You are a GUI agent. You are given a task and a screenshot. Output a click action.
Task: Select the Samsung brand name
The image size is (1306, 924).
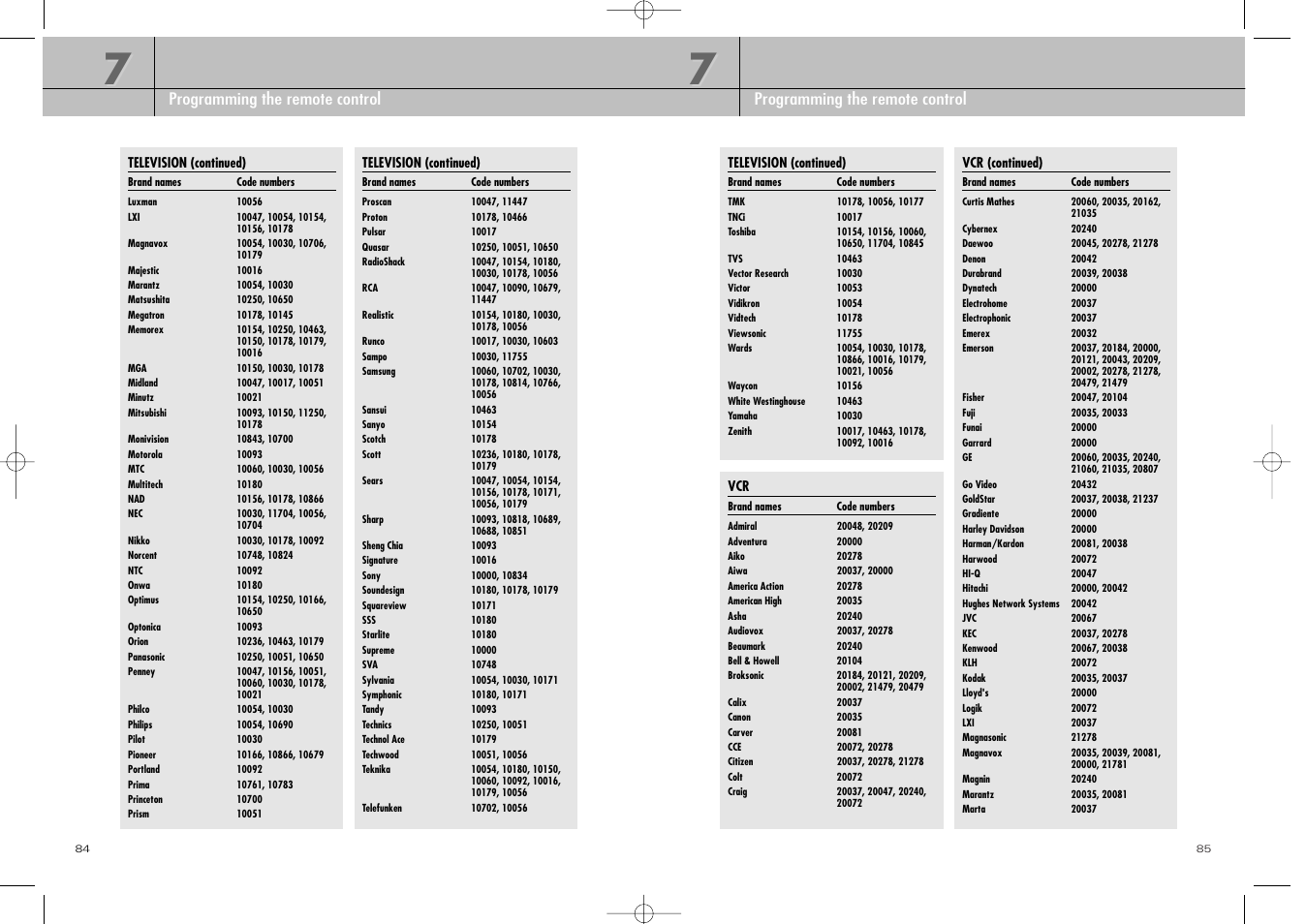pos(379,372)
